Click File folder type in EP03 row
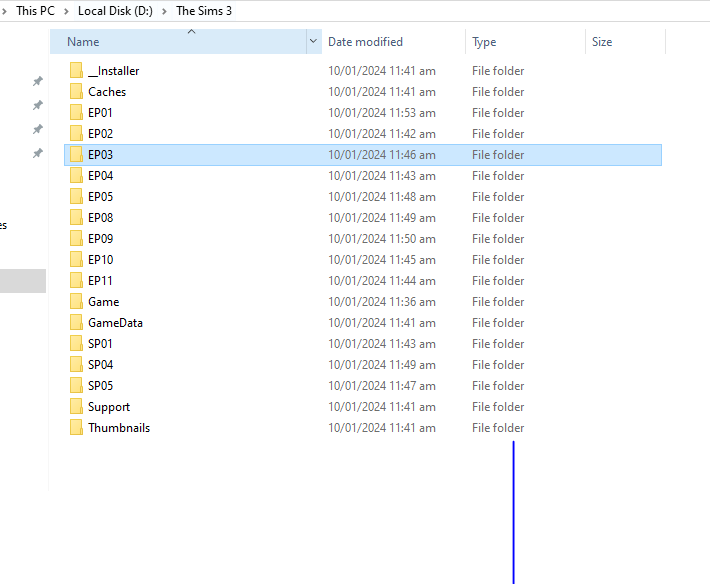This screenshot has width=710, height=584. [x=498, y=155]
